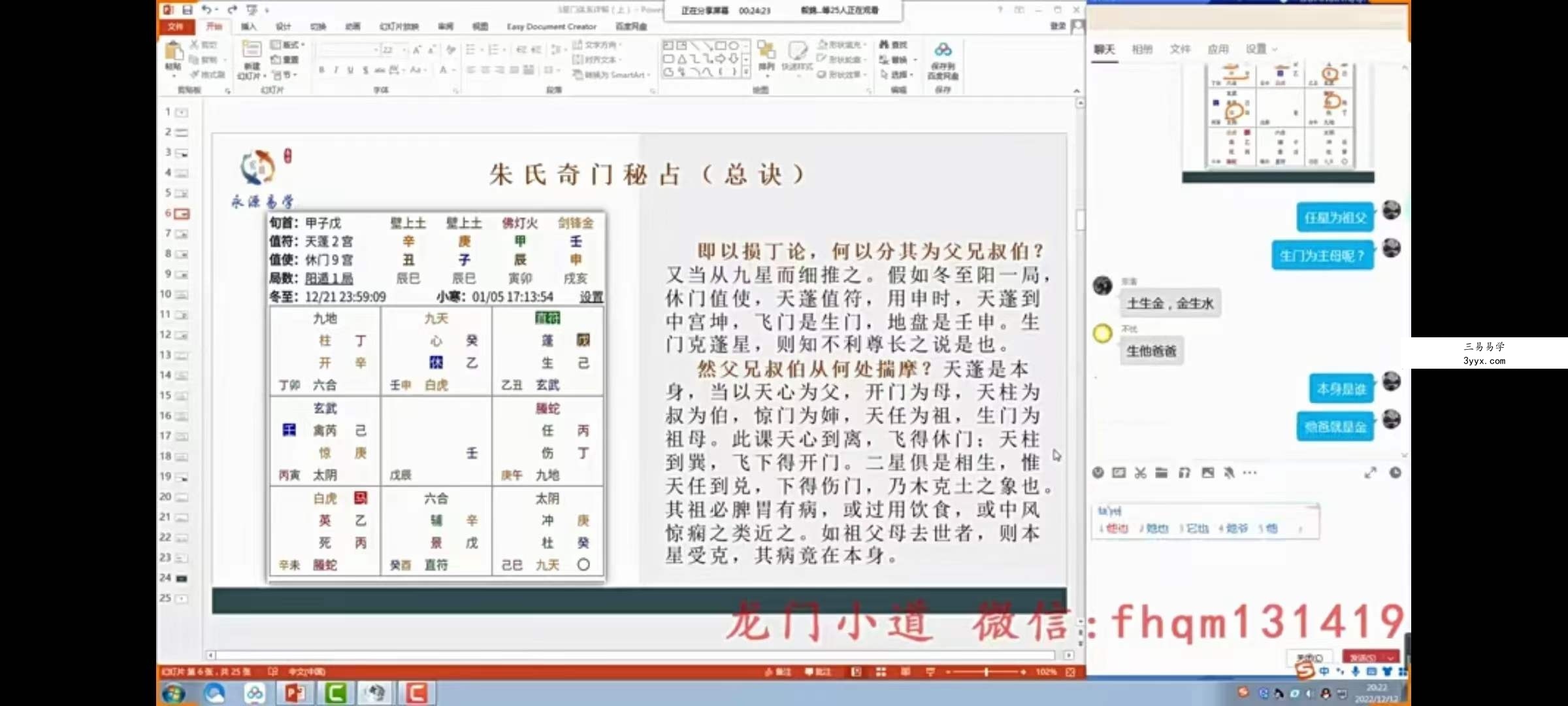The image size is (1568, 706).
Task: Click the image icon in chat toolbar
Action: pyautogui.click(x=1207, y=473)
